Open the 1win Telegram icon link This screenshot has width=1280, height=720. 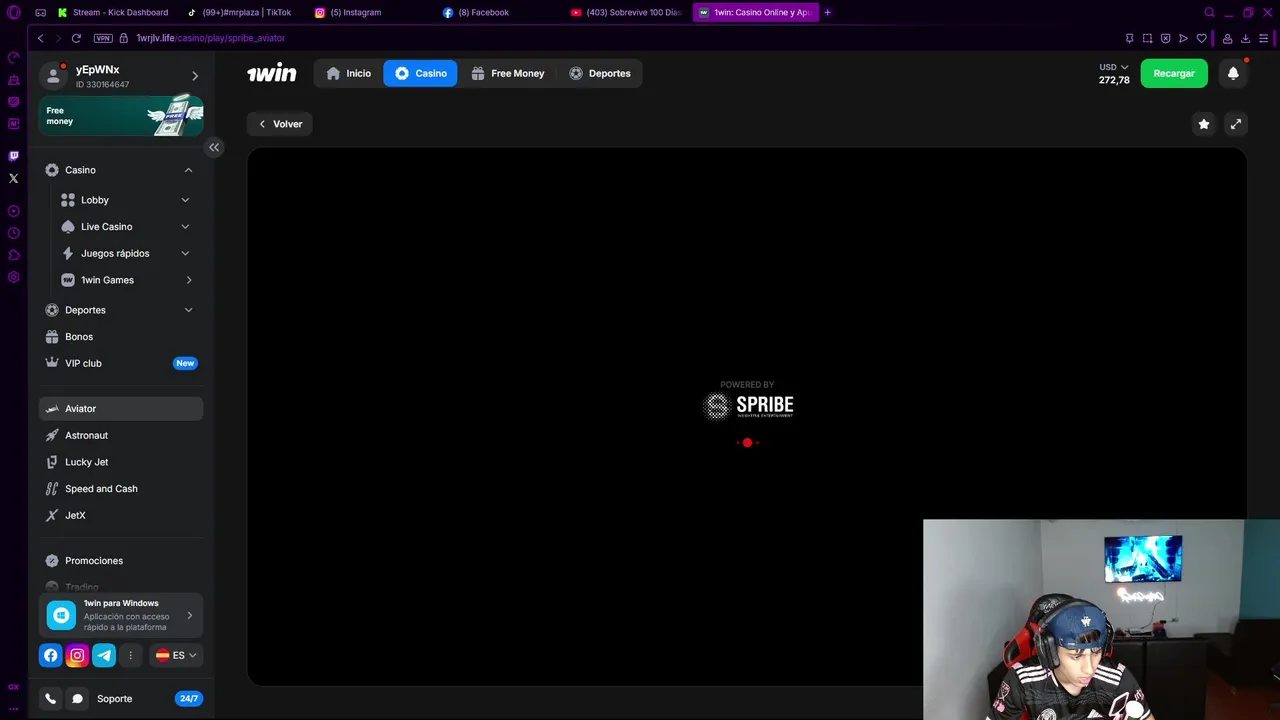(x=104, y=655)
